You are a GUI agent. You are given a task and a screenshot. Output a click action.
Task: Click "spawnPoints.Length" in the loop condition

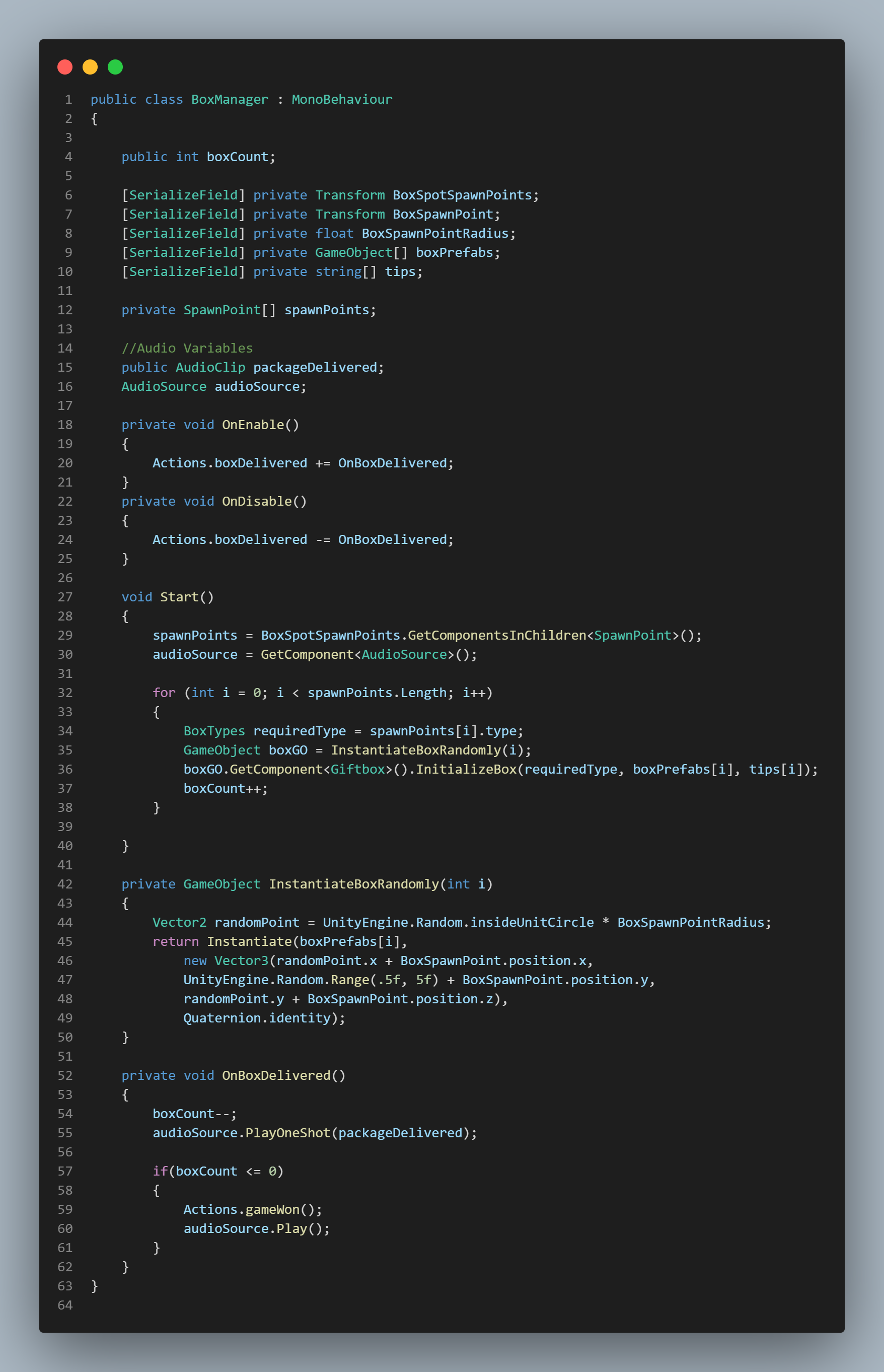[x=377, y=693]
